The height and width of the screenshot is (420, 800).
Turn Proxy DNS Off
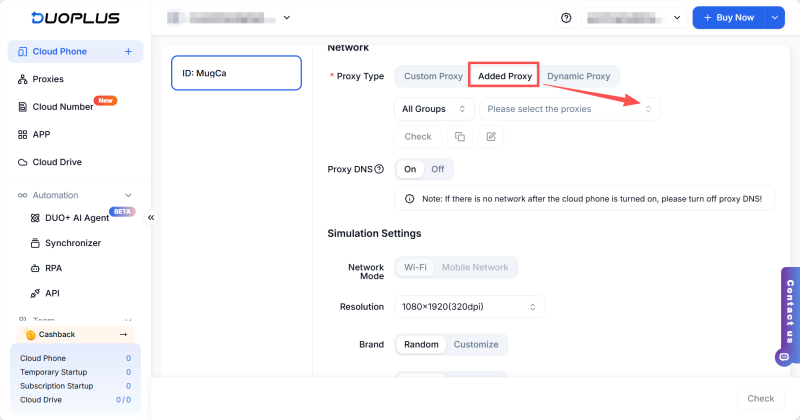point(438,169)
